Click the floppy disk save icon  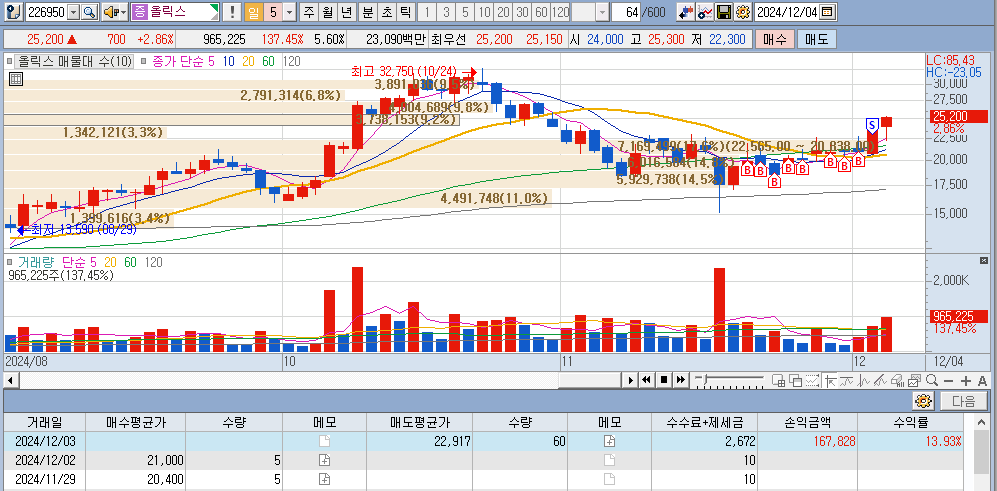point(724,11)
